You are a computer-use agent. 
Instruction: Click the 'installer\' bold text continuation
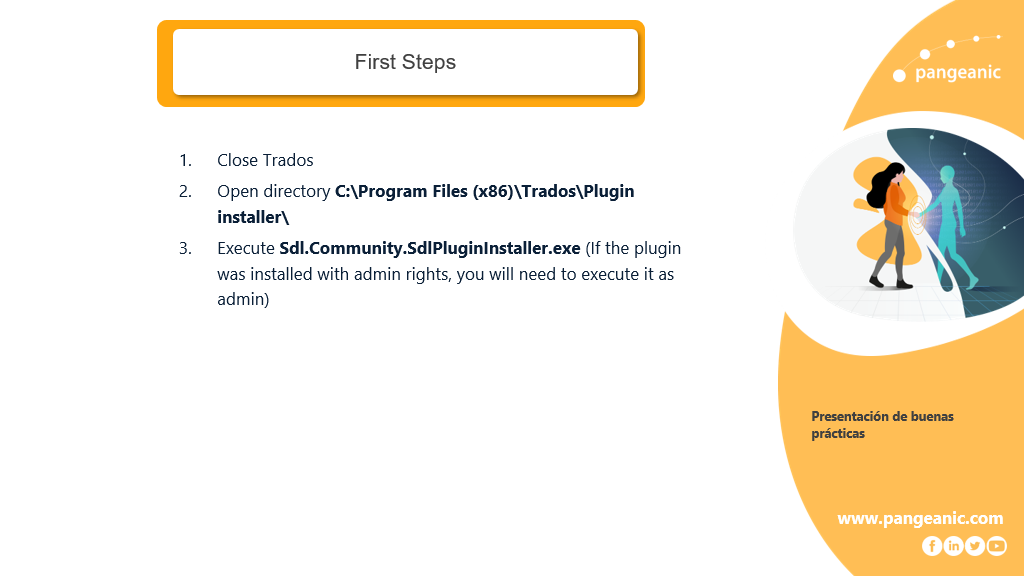point(253,217)
